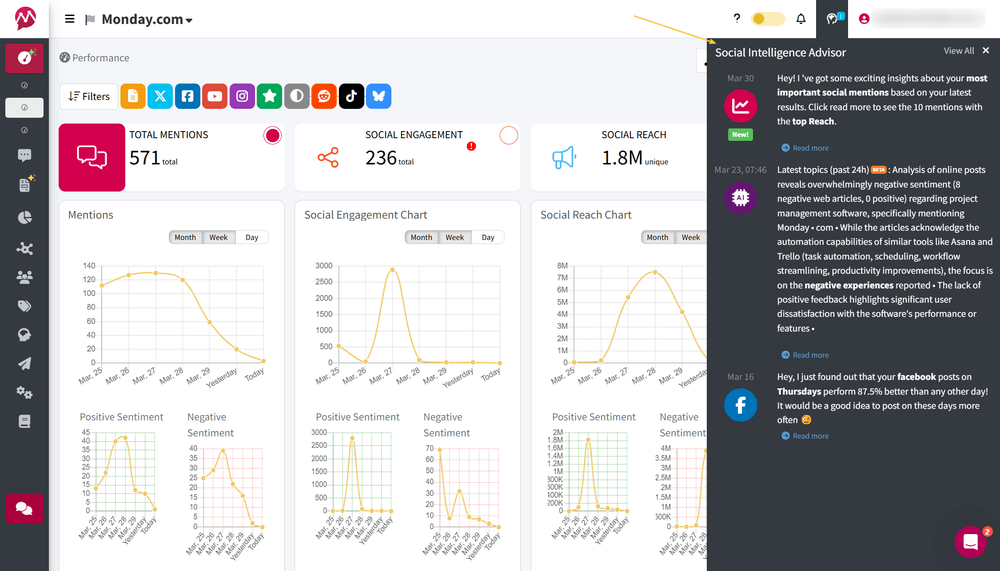The width and height of the screenshot is (1000, 571).
Task: Click the user profile avatar icon
Action: (x=864, y=19)
